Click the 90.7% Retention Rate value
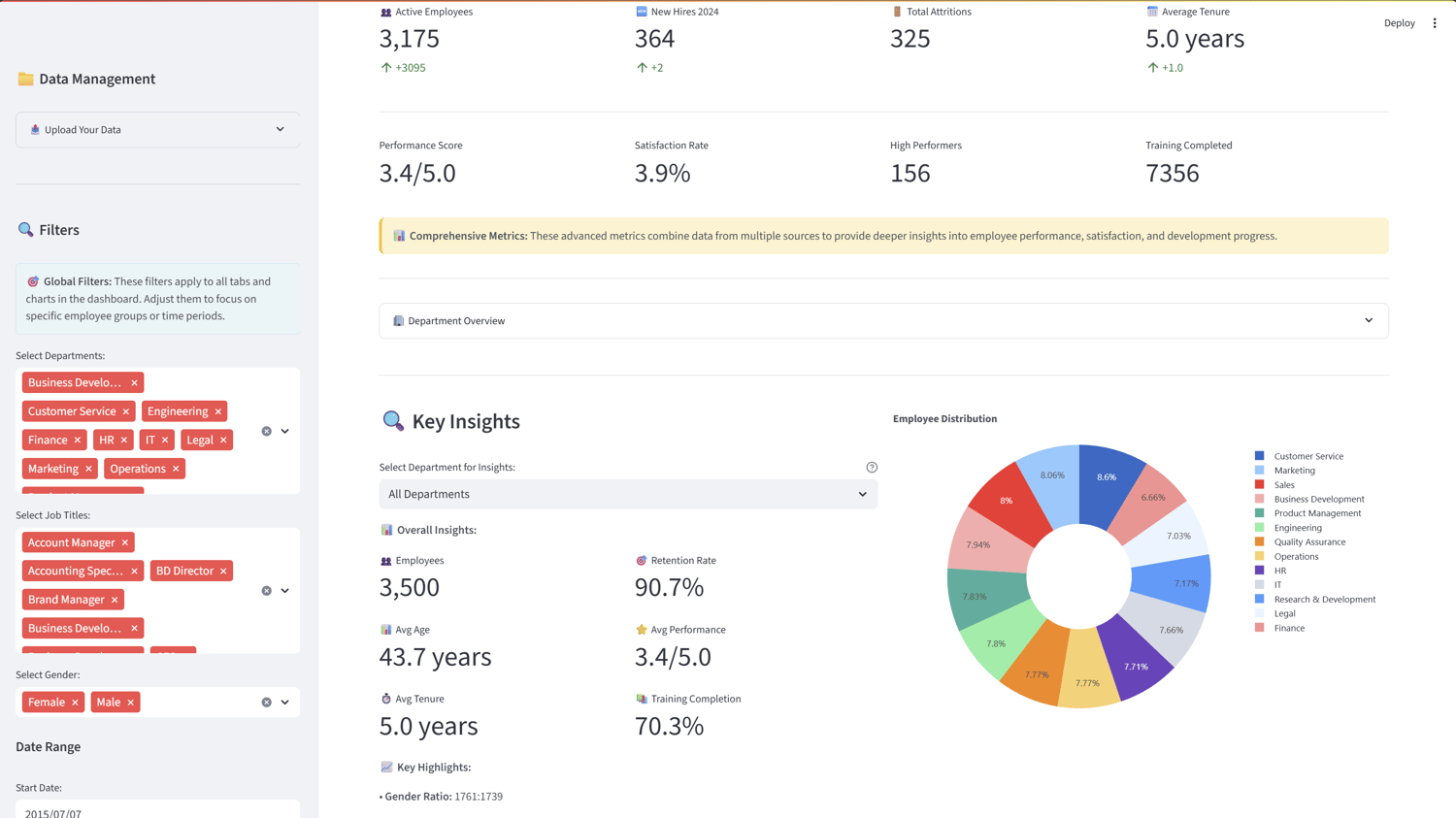Image resolution: width=1456 pixels, height=818 pixels. click(670, 588)
